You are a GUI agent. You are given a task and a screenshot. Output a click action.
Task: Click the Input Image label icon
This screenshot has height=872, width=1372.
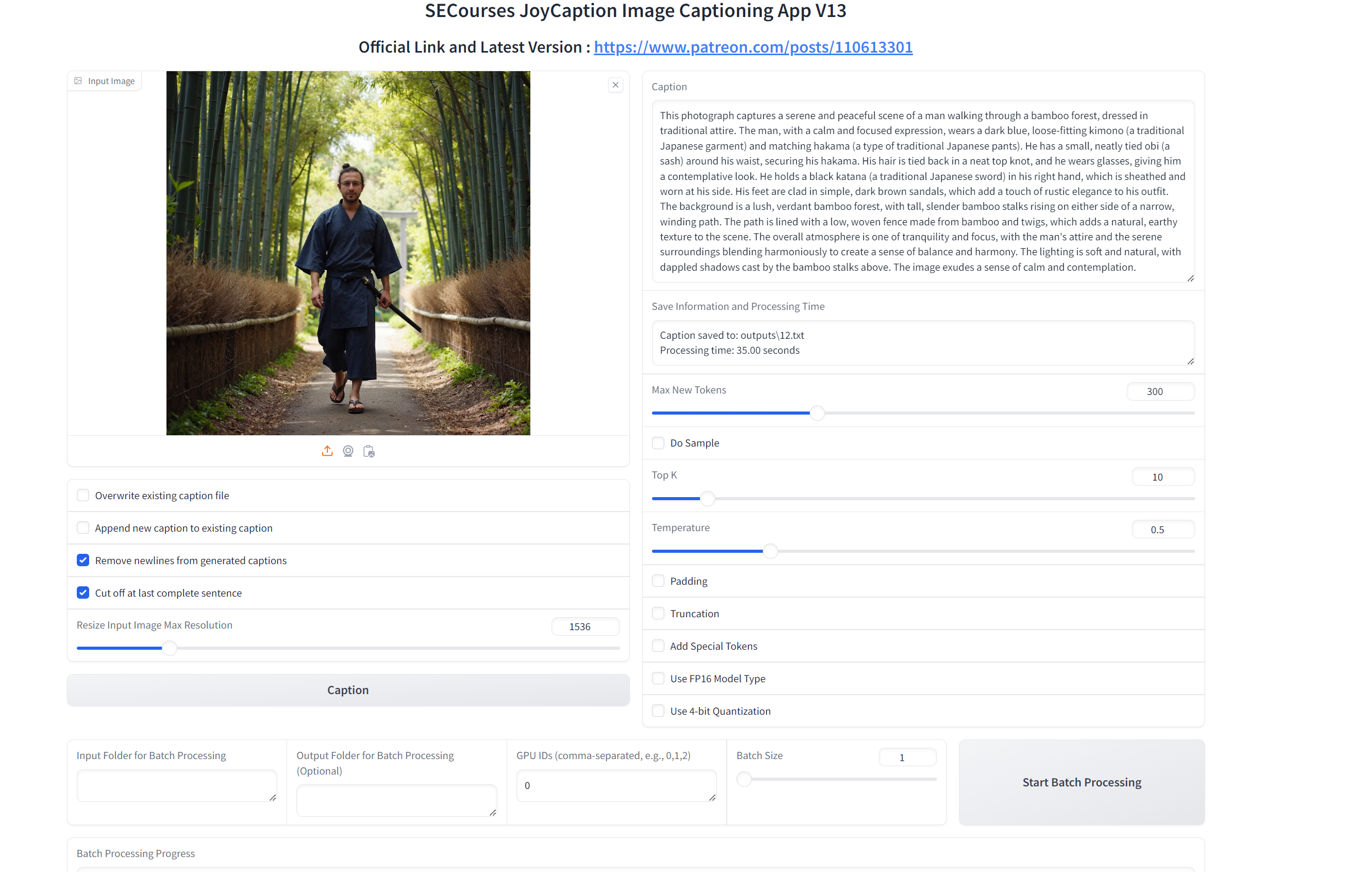(79, 81)
